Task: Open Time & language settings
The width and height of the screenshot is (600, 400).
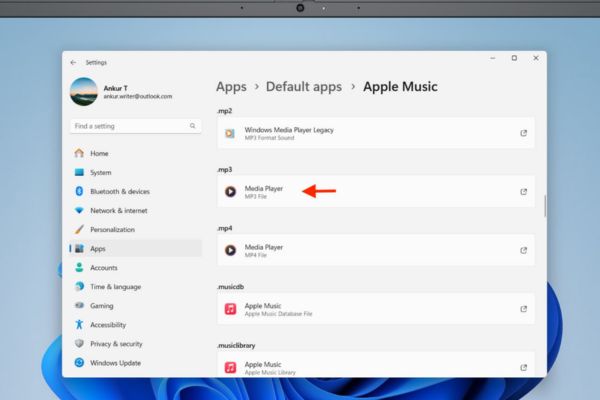Action: [x=116, y=287]
